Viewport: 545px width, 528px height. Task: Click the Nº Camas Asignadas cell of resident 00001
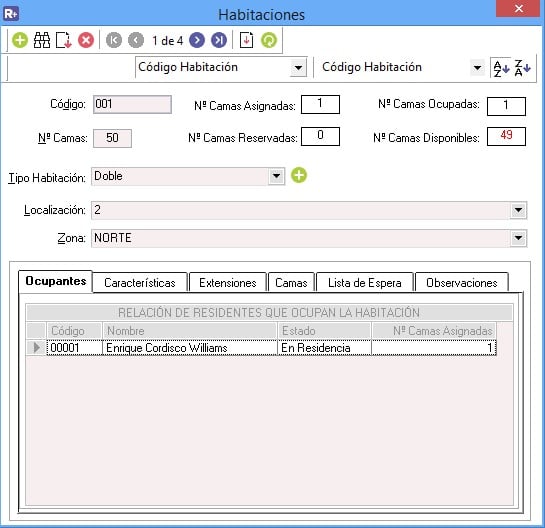pyautogui.click(x=434, y=348)
